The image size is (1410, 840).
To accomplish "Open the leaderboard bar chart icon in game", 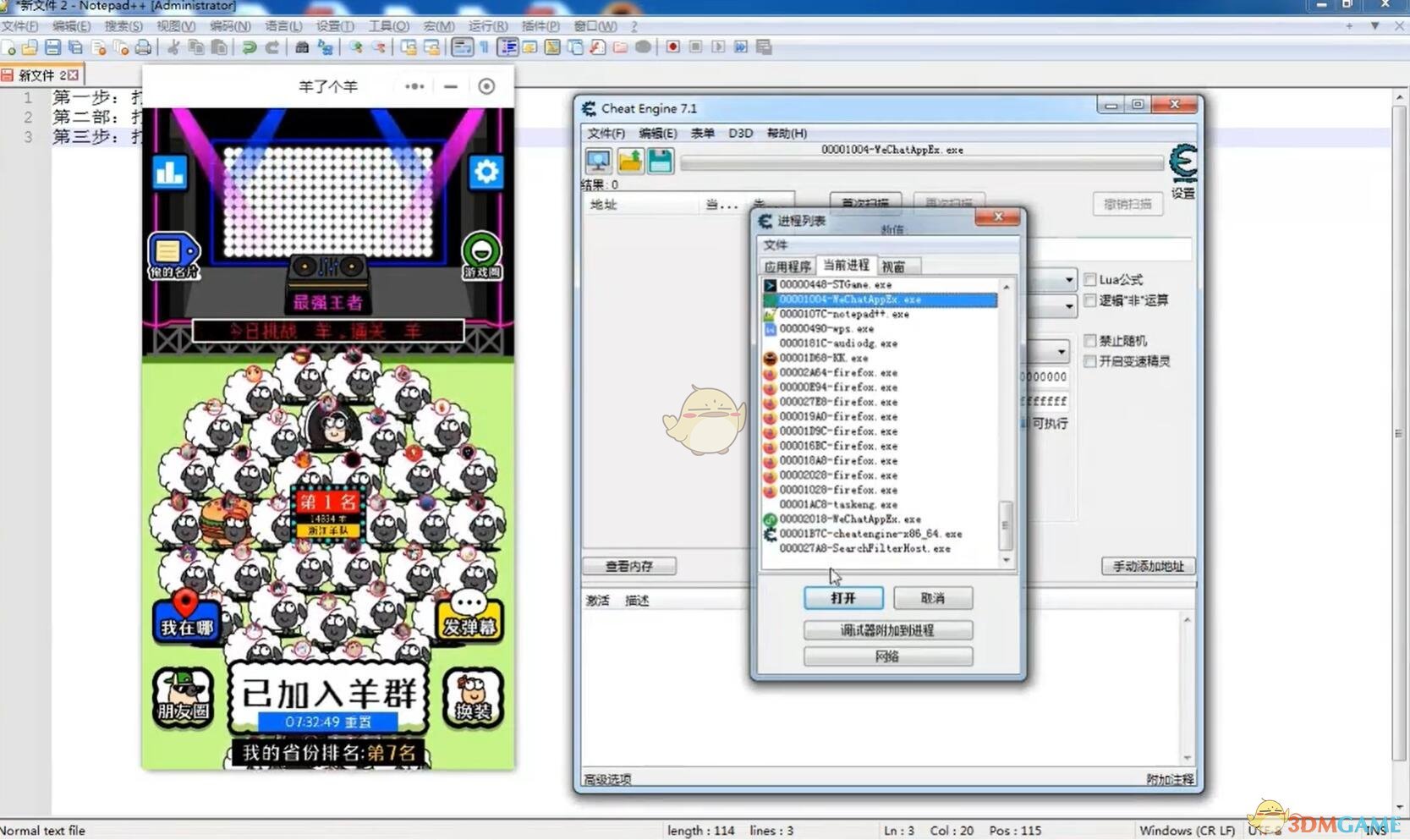I will pos(170,173).
